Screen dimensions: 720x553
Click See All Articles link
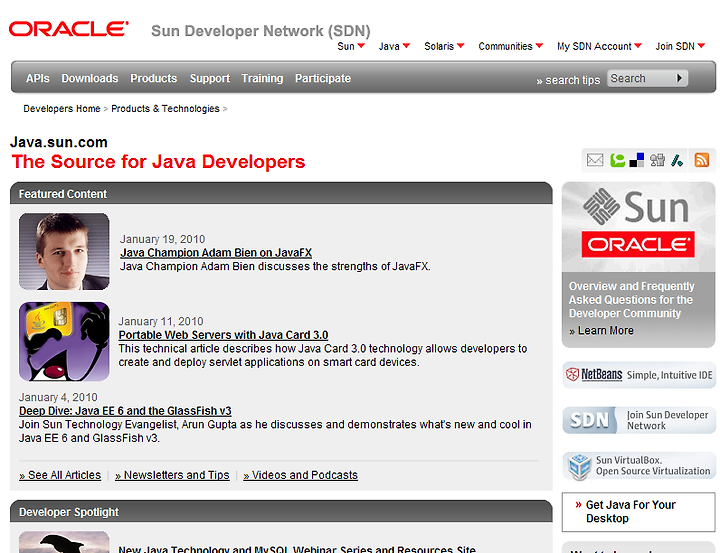point(60,475)
